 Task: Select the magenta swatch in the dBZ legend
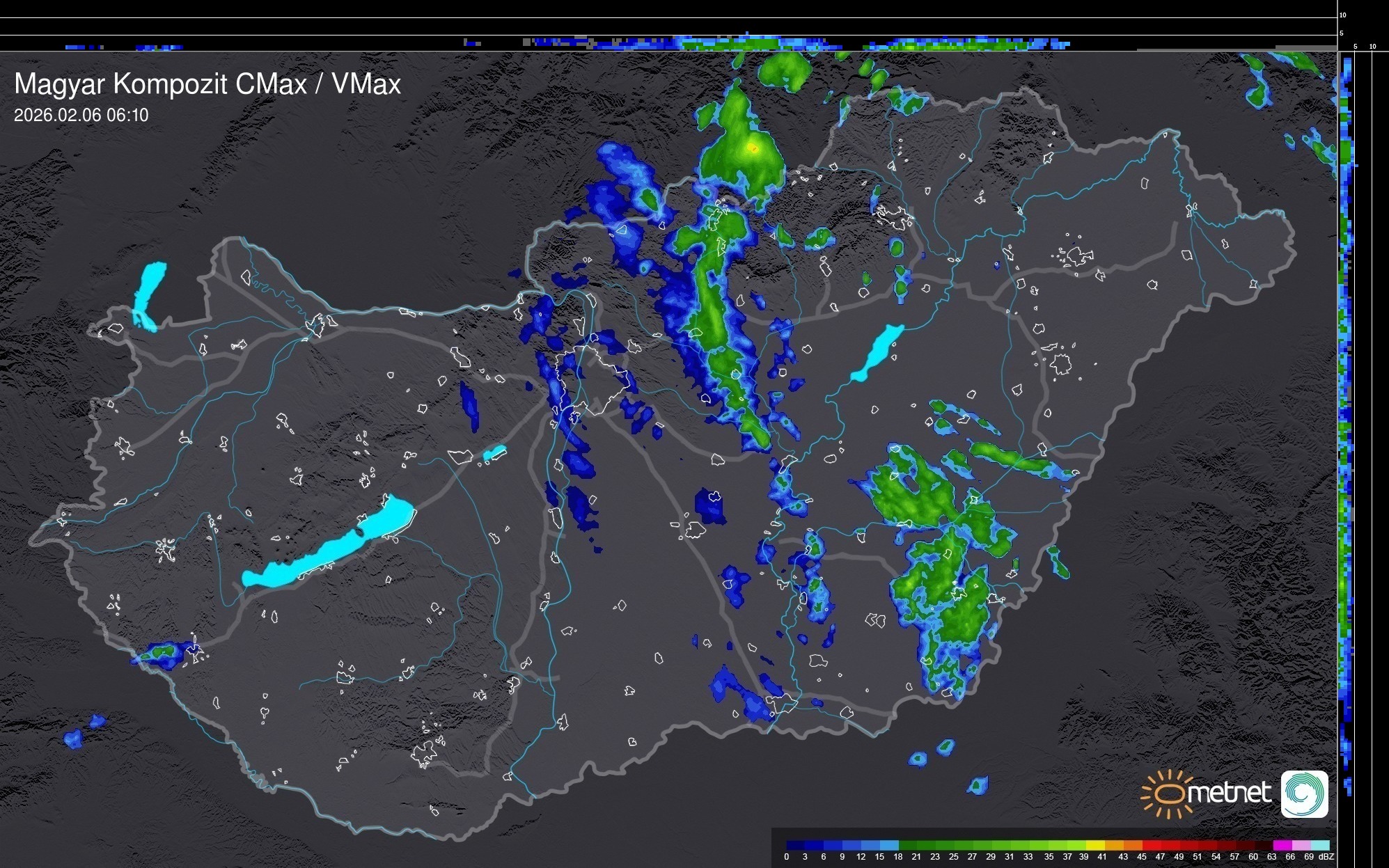click(1282, 845)
